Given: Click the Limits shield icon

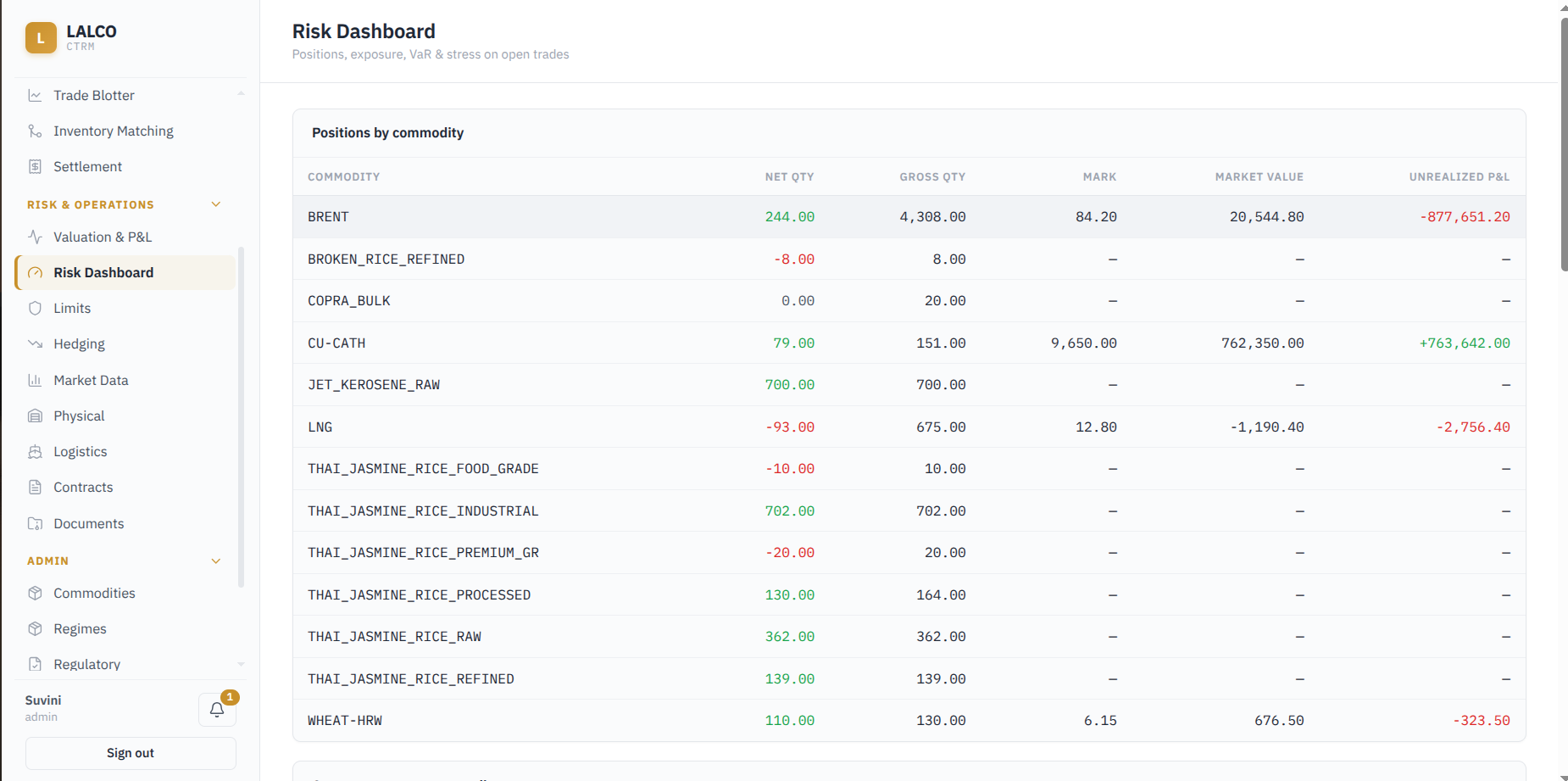Looking at the screenshot, I should coord(35,309).
